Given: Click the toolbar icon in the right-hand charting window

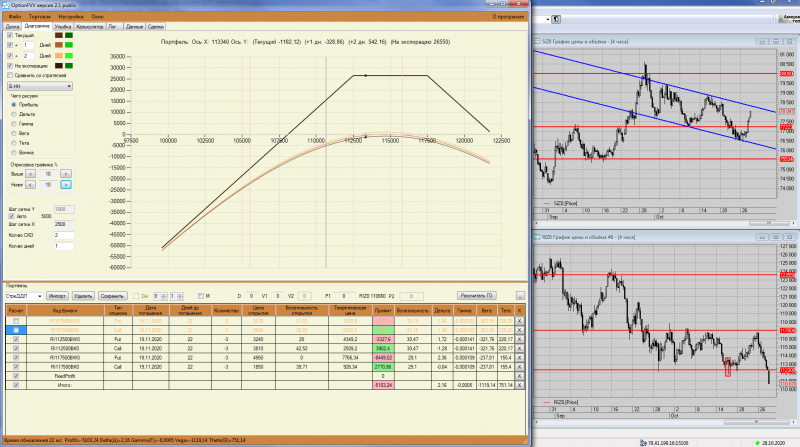Looking at the screenshot, I should (556, 19).
